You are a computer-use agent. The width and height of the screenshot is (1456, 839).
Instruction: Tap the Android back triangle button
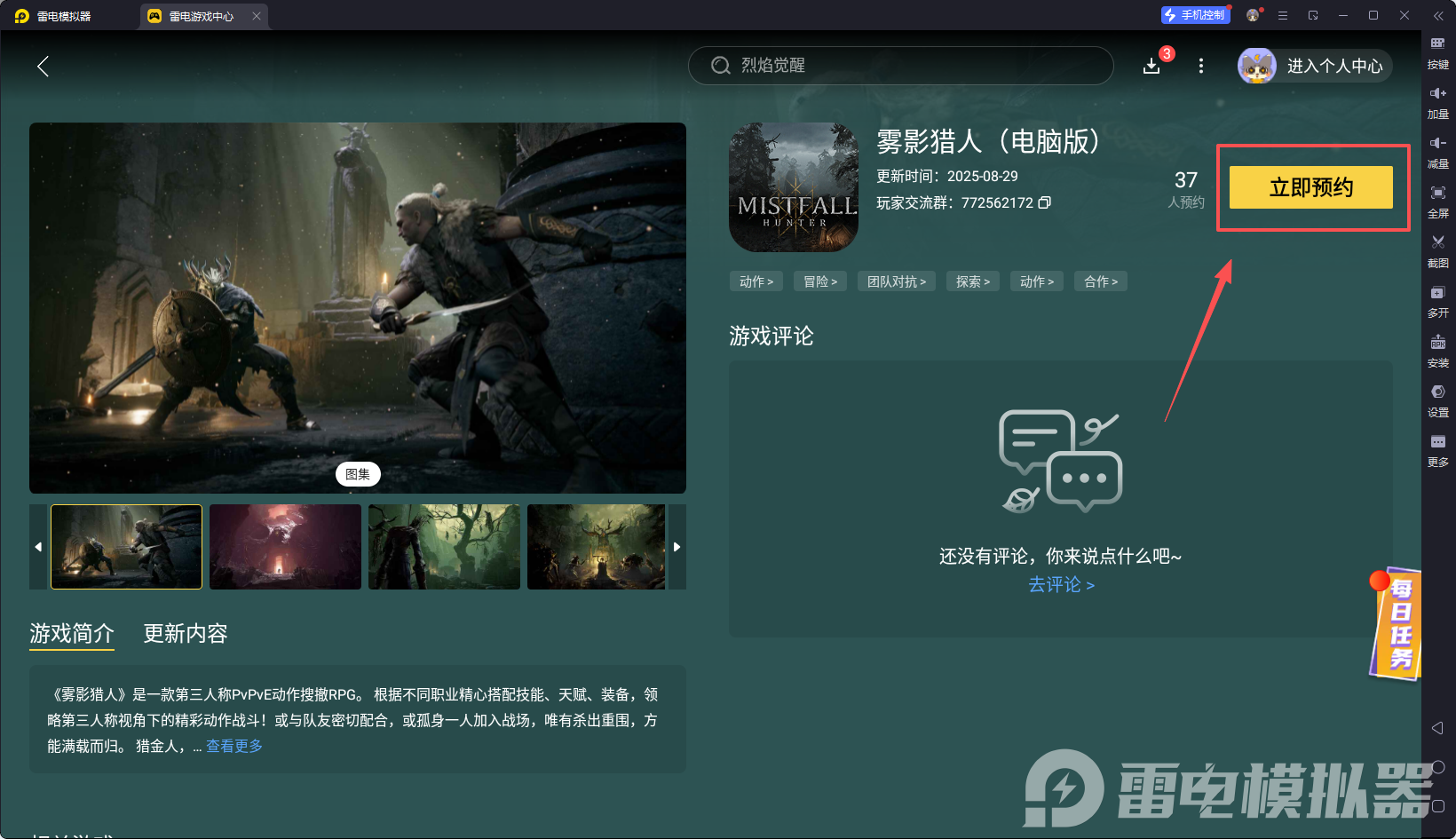[1438, 728]
